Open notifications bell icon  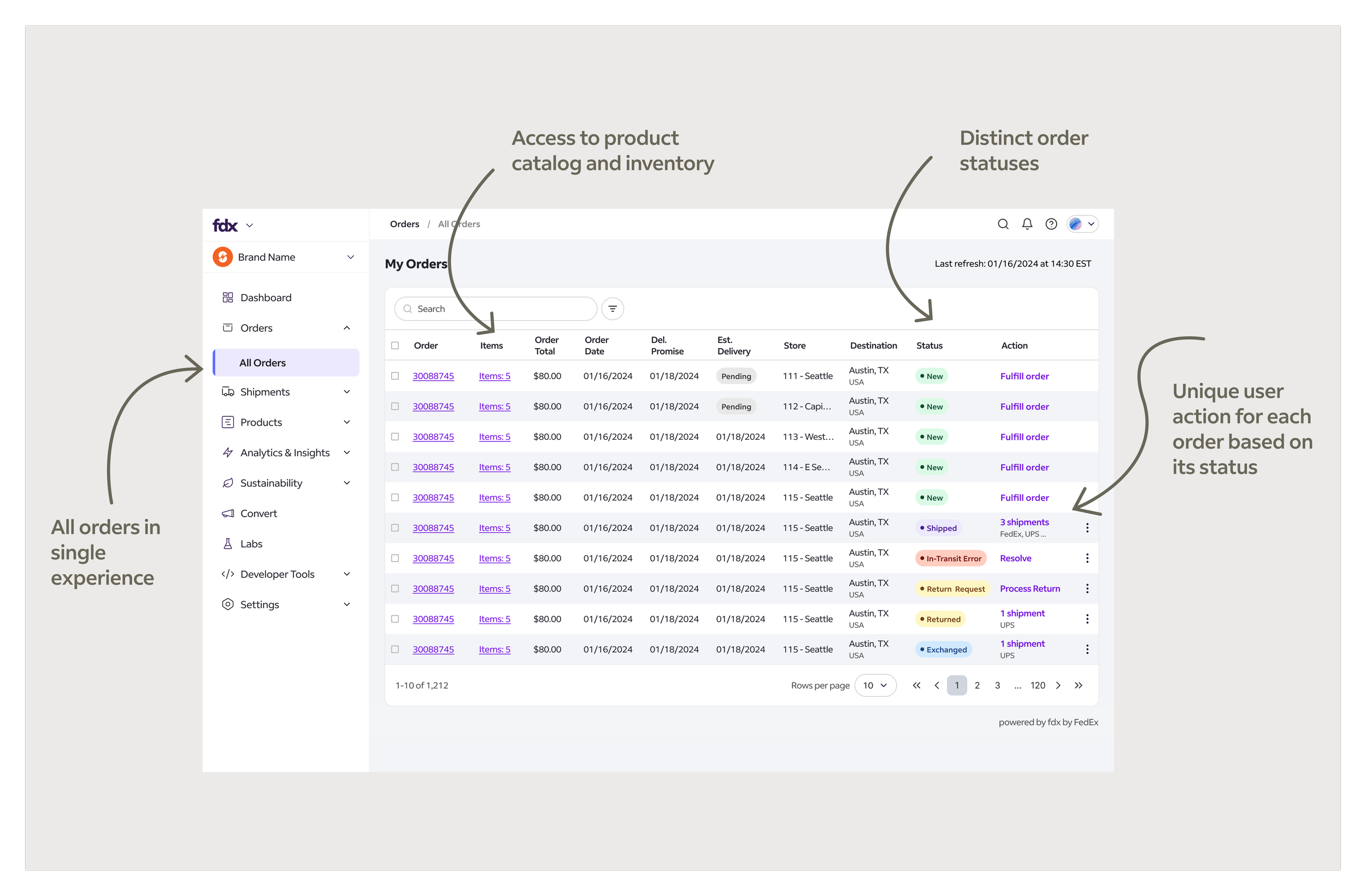coord(1027,224)
